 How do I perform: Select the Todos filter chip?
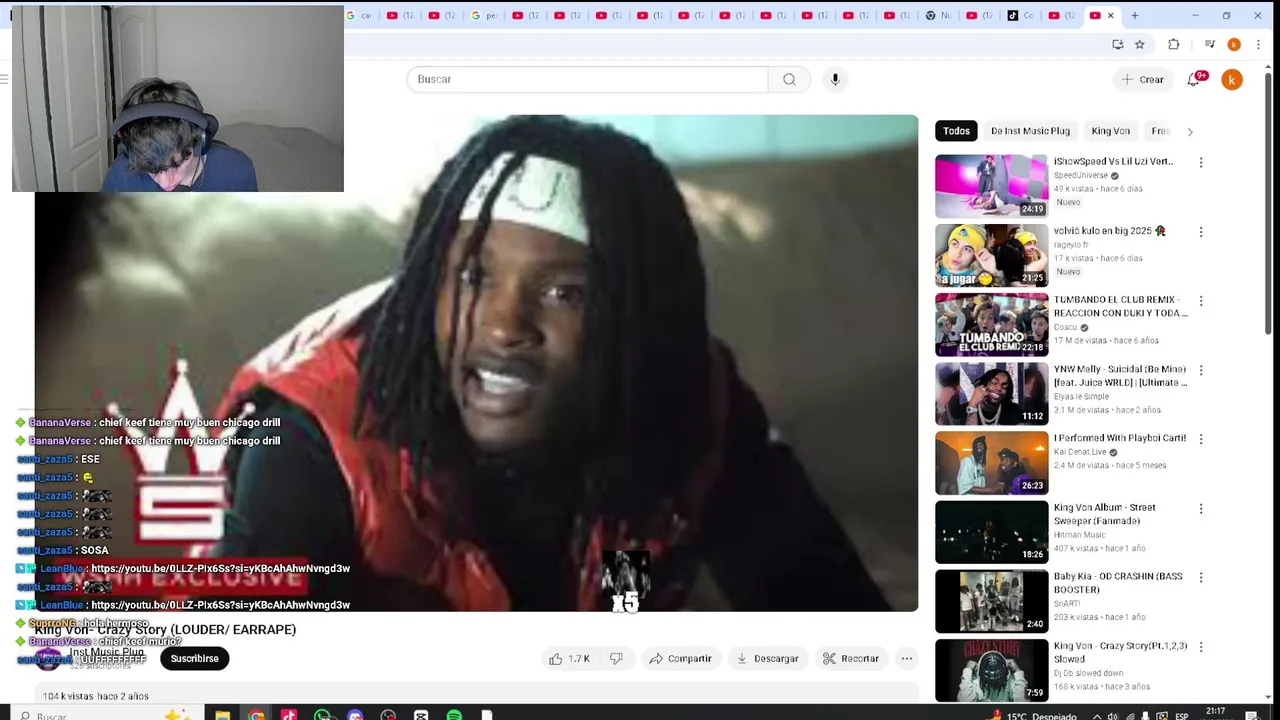(x=956, y=131)
